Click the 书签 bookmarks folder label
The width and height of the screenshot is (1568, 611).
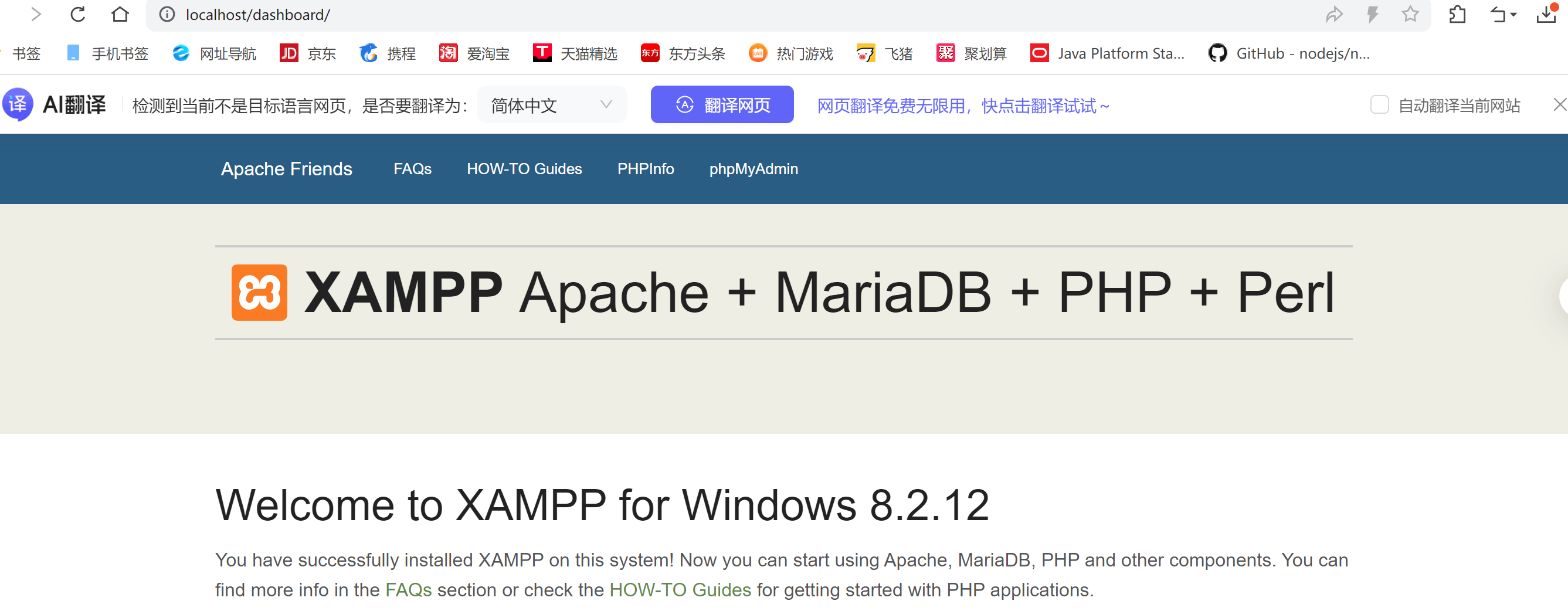click(26, 53)
